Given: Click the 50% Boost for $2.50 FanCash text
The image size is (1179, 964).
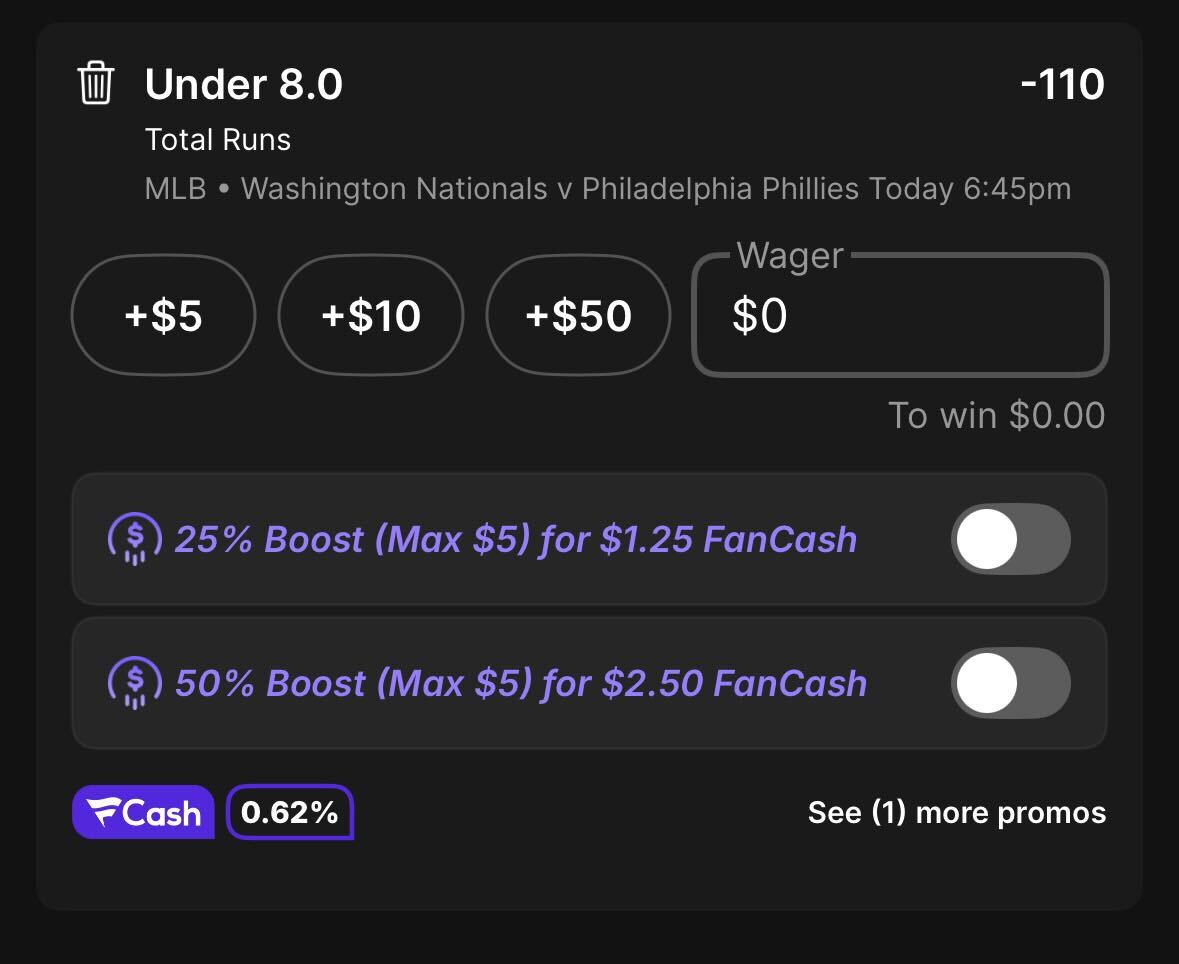Looking at the screenshot, I should 521,684.
